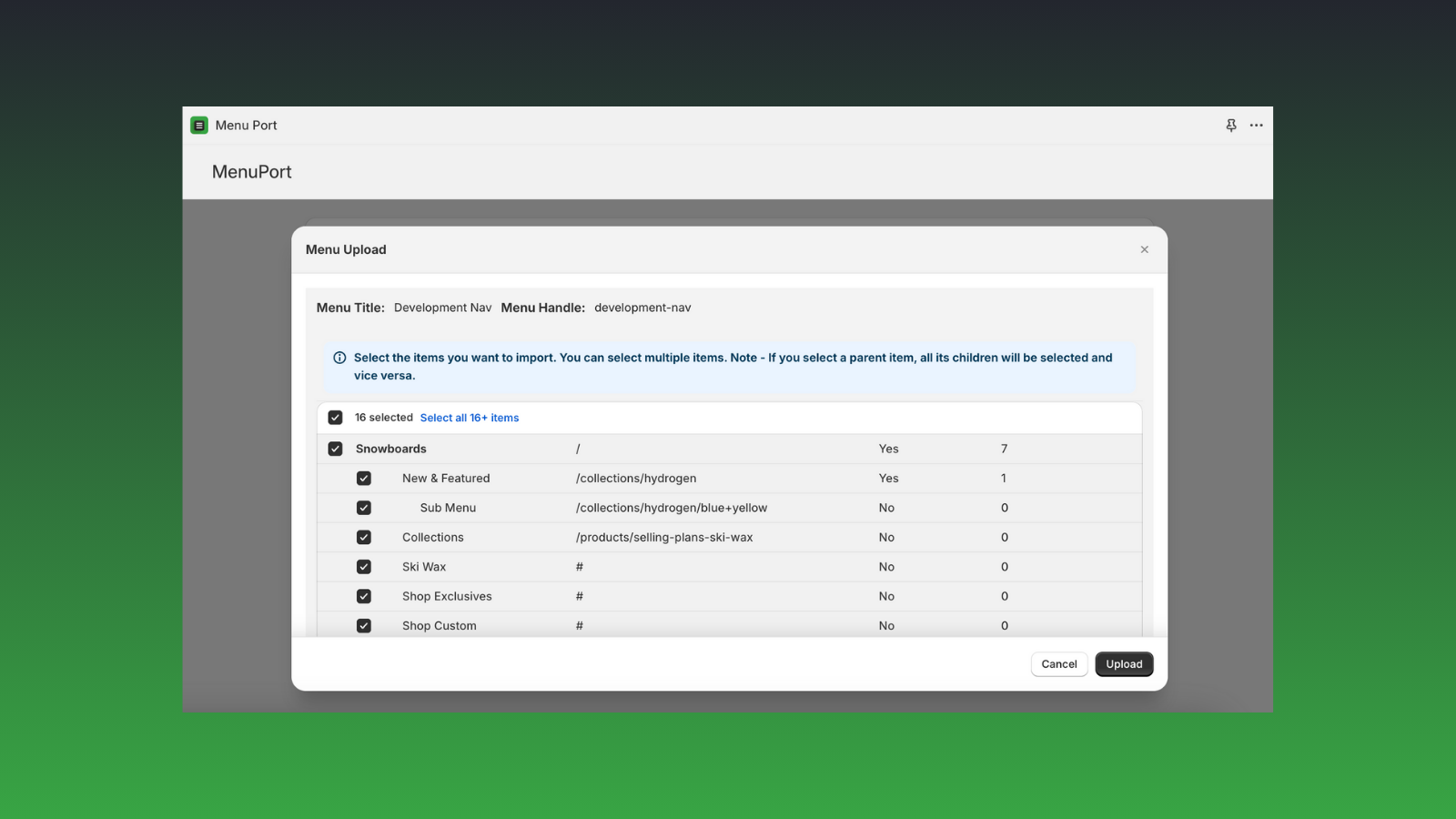Image resolution: width=1456 pixels, height=819 pixels.
Task: Pin the Menu Port app
Action: point(1231,126)
